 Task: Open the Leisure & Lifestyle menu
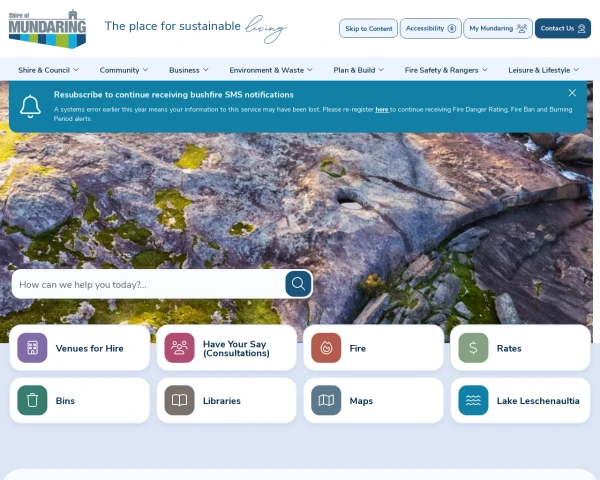pos(543,70)
